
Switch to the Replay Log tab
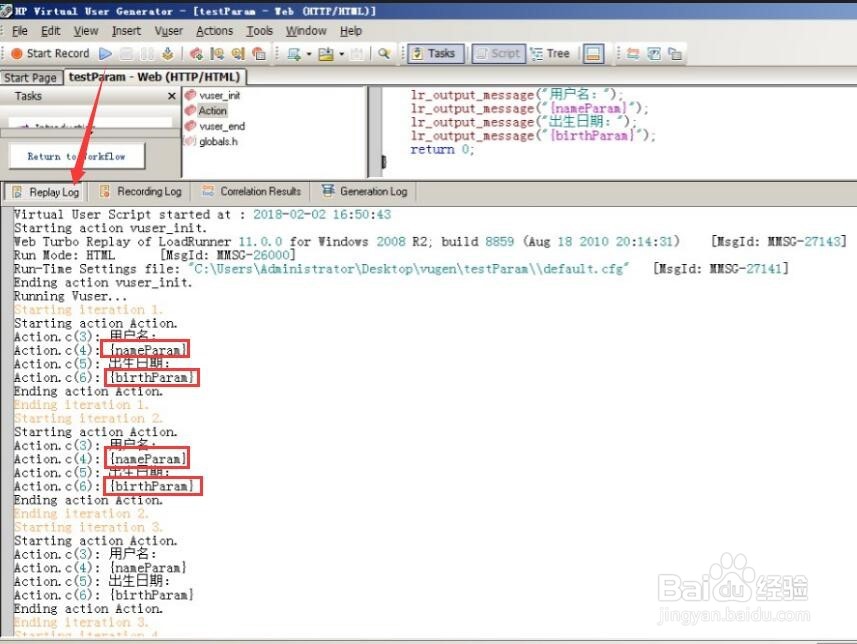coord(47,192)
